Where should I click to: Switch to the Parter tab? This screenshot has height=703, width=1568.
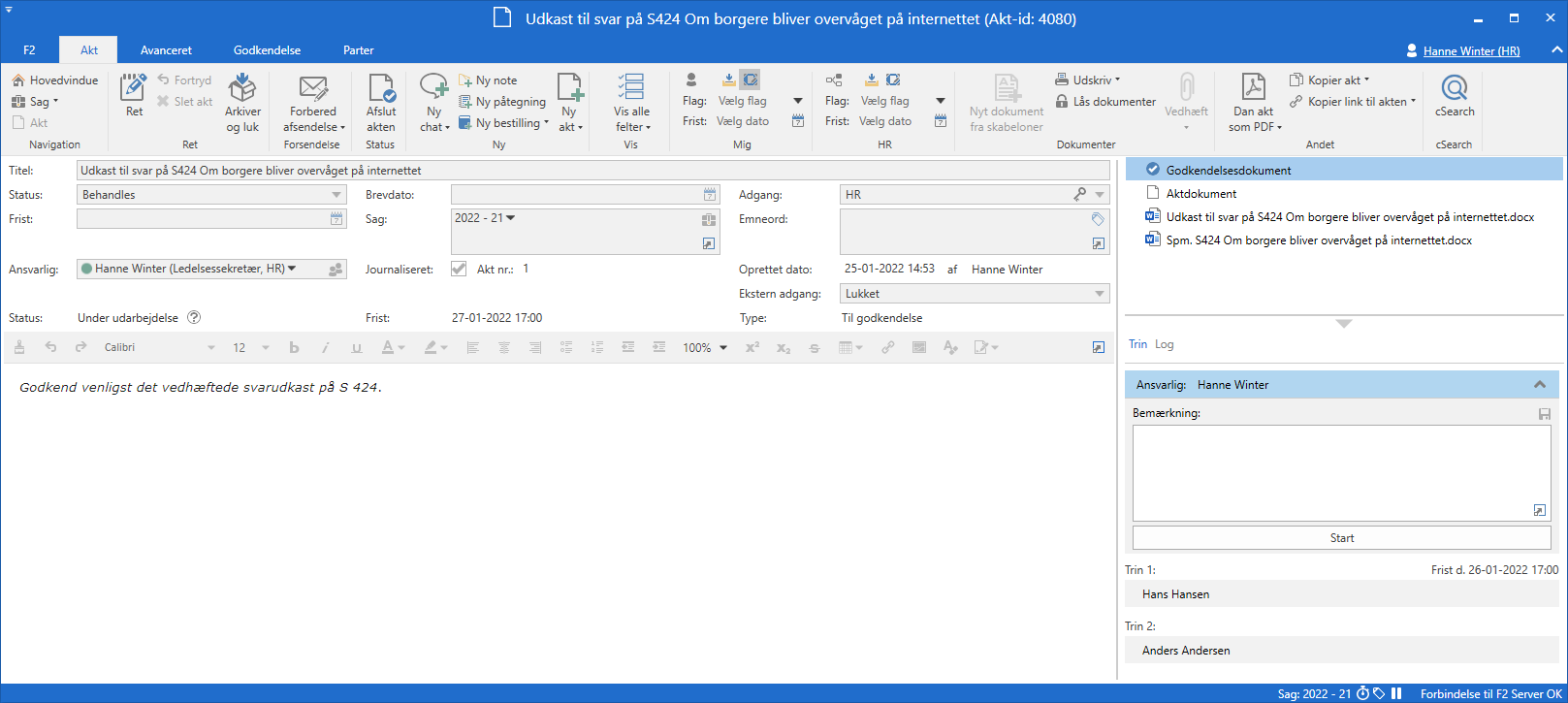pyautogui.click(x=358, y=50)
